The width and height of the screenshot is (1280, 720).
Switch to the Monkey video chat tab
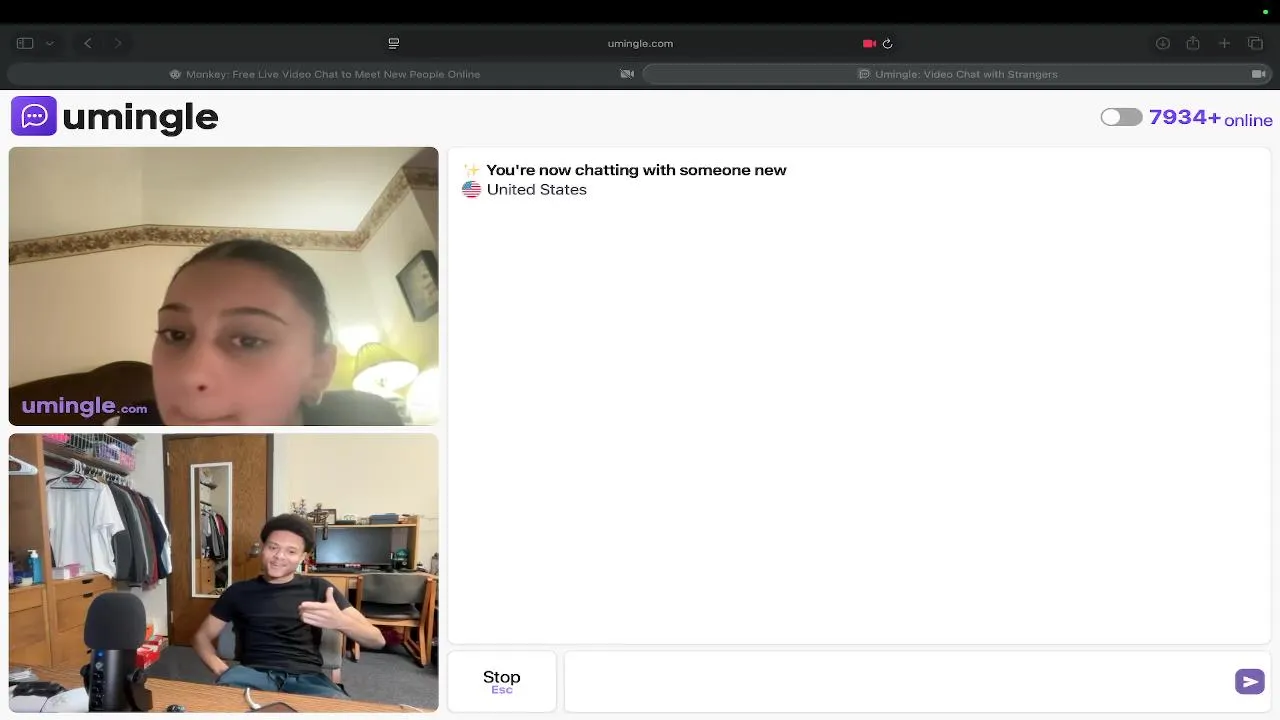tap(325, 74)
